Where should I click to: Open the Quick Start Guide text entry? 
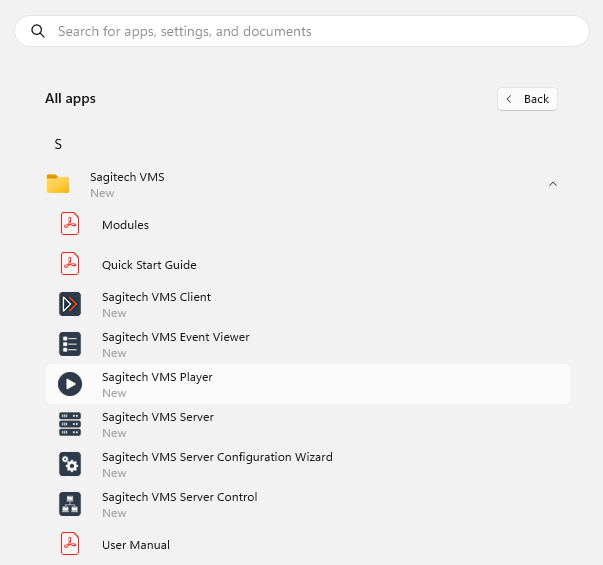point(149,265)
